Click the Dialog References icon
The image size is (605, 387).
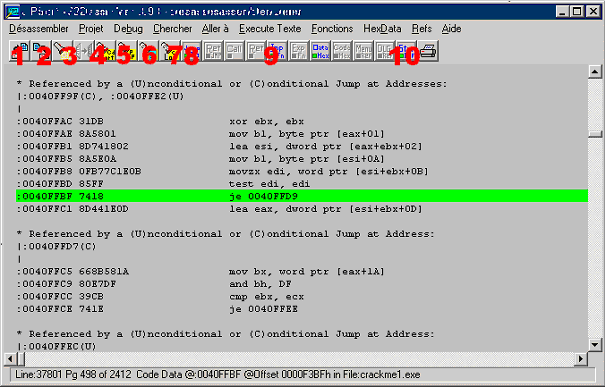(385, 51)
